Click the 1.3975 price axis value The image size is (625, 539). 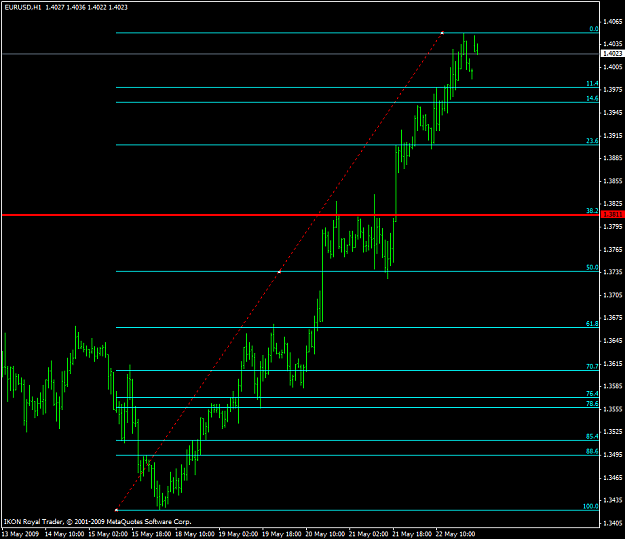tap(613, 90)
